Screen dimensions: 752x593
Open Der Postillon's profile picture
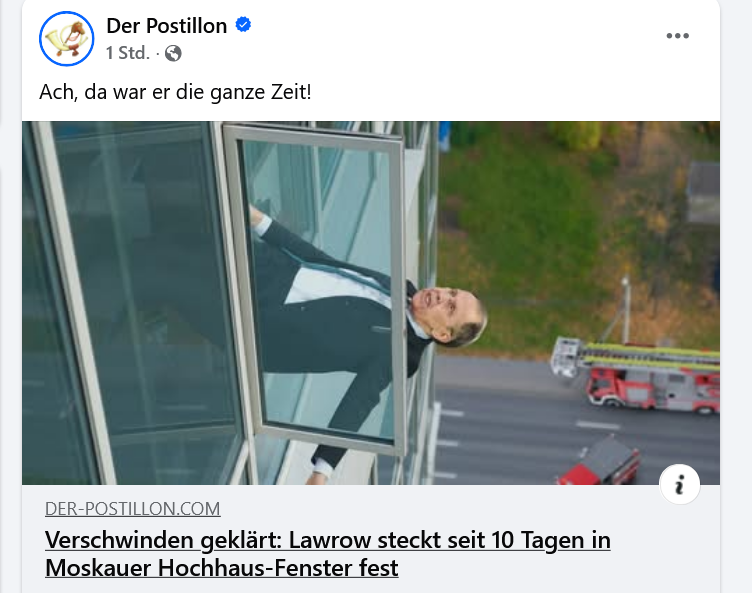67,38
